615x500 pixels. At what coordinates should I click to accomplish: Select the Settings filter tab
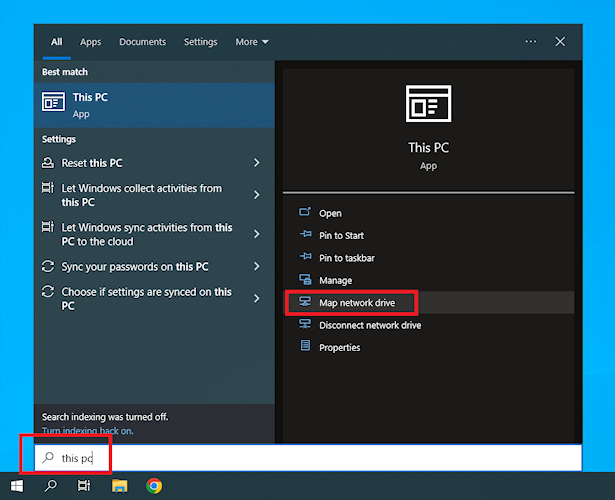pos(200,42)
